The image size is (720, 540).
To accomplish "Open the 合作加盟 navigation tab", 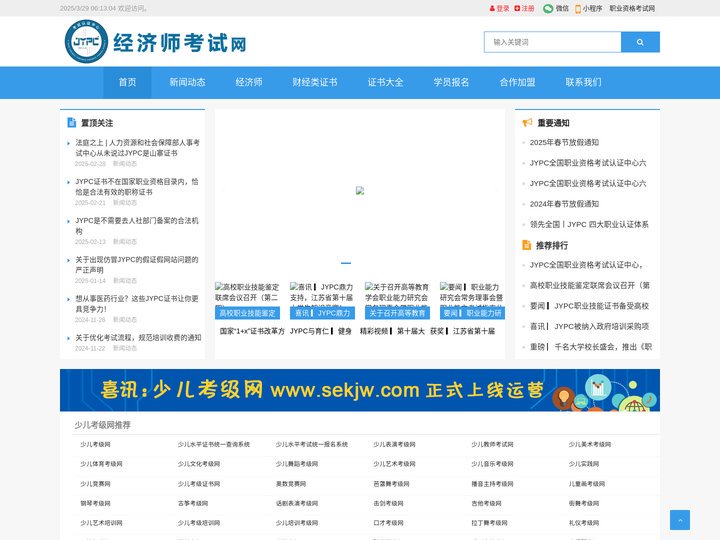I will [518, 82].
